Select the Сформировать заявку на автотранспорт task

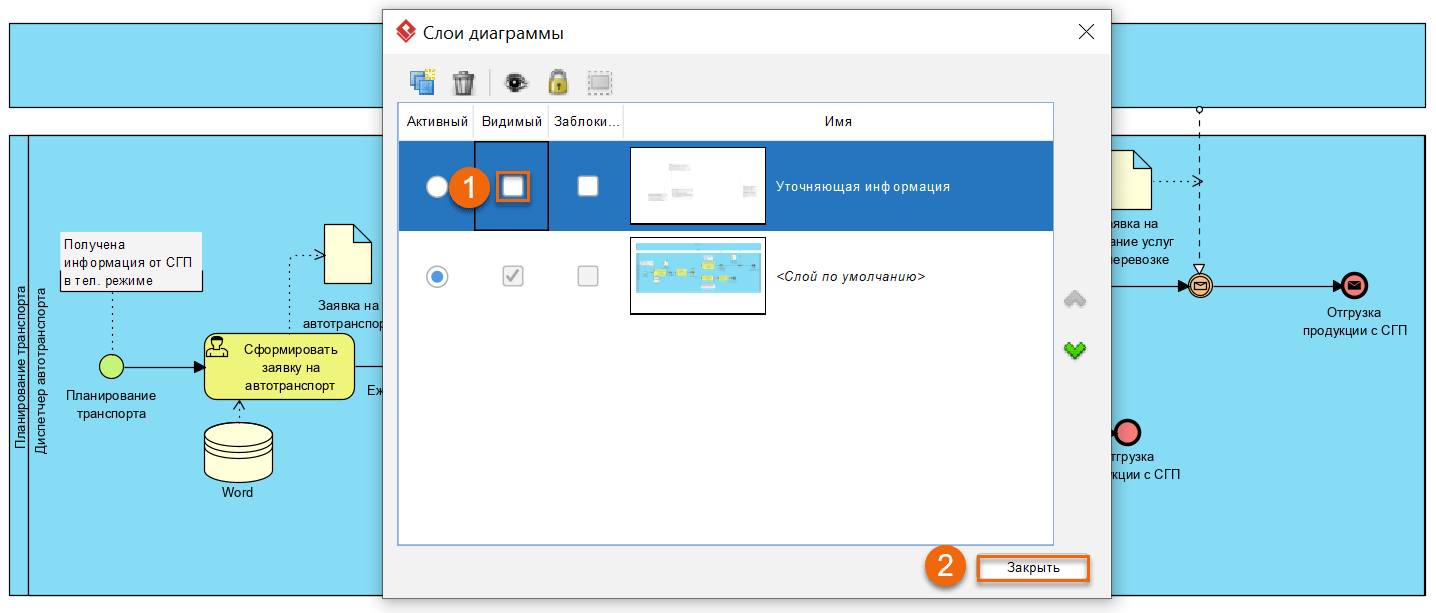point(280,367)
